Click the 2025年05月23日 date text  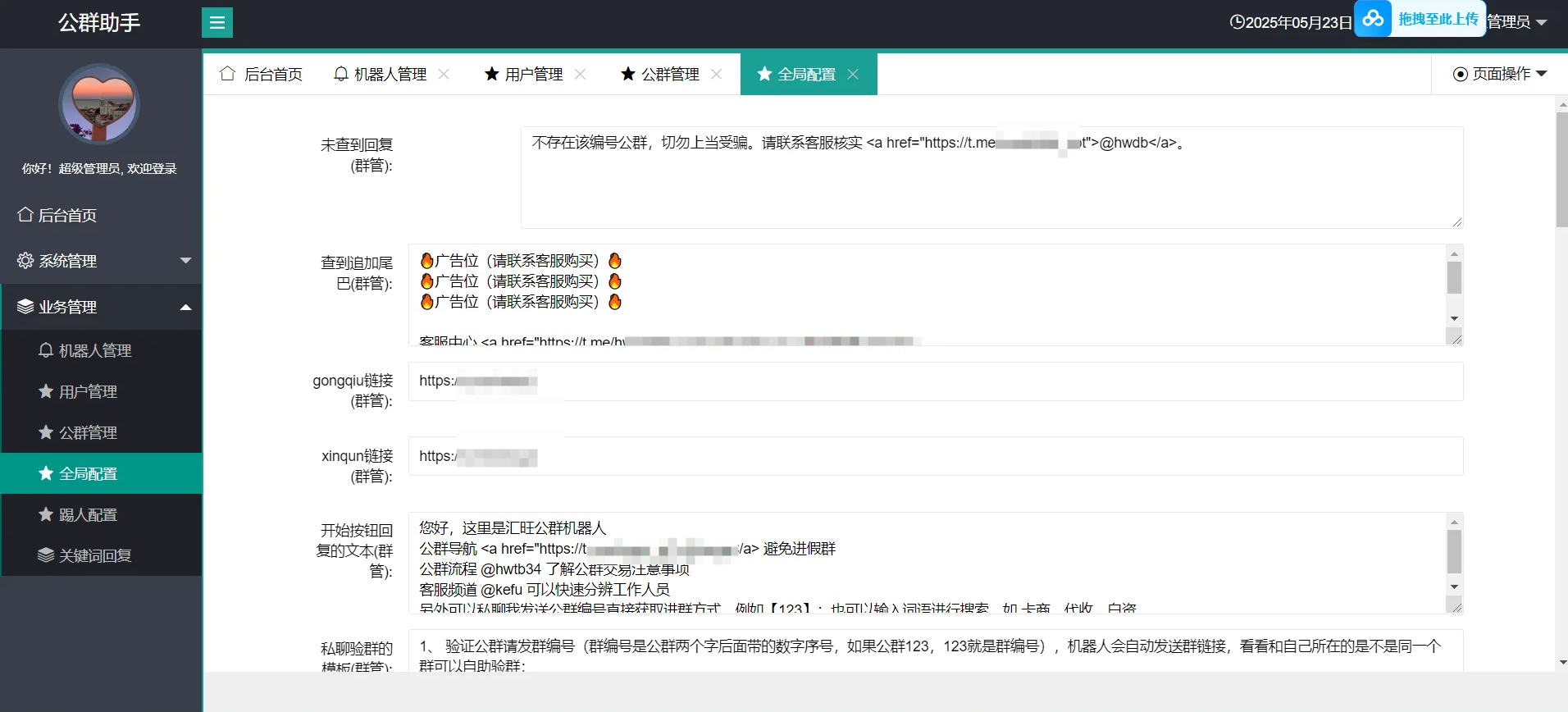1298,22
